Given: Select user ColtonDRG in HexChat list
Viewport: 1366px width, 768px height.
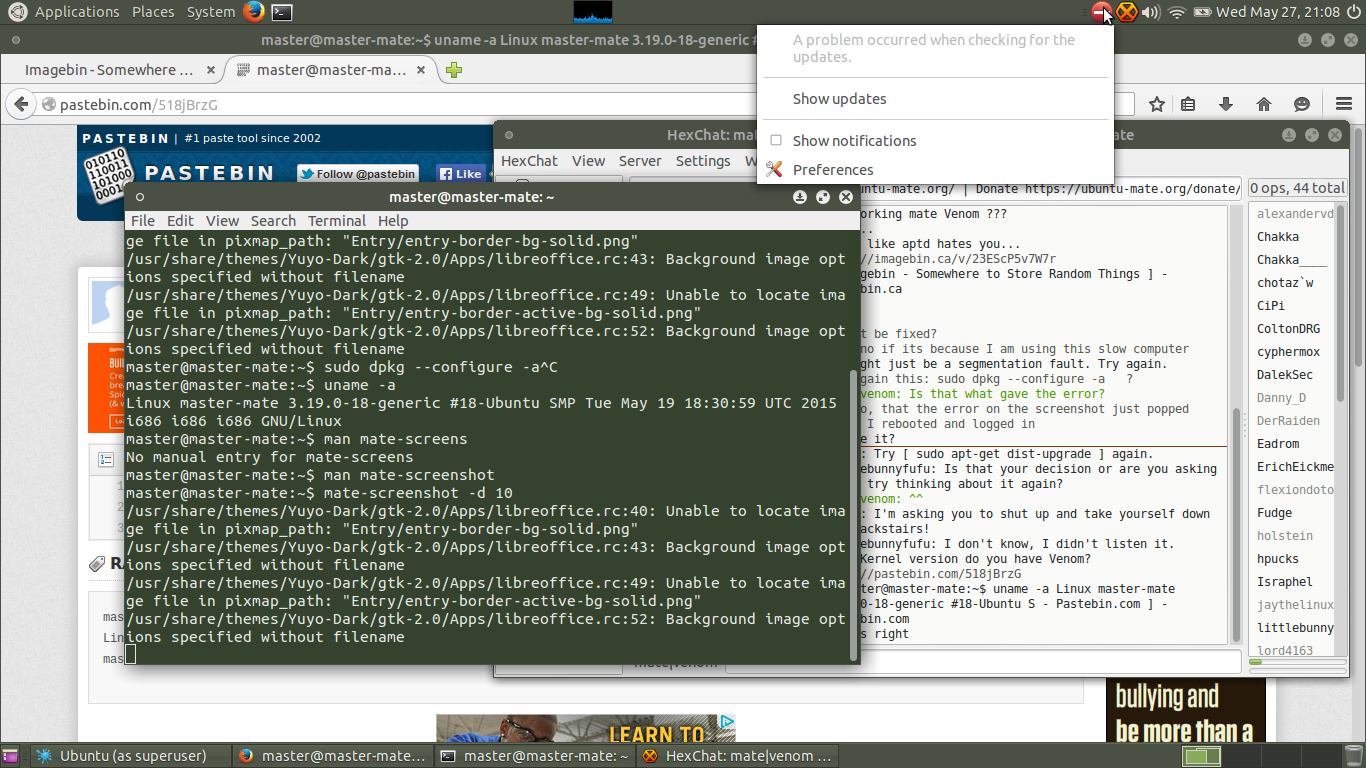Looking at the screenshot, I should pos(1288,329).
